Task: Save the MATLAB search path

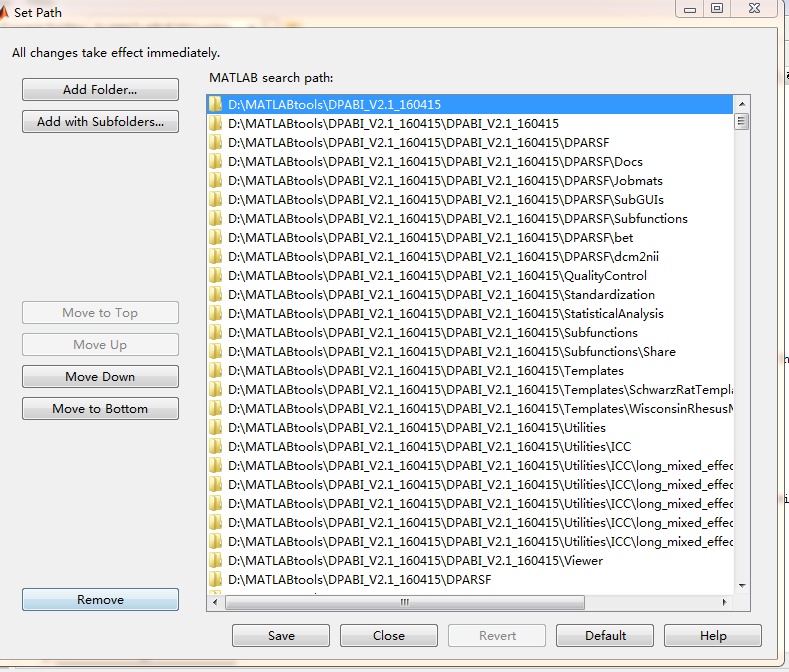Action: point(281,636)
